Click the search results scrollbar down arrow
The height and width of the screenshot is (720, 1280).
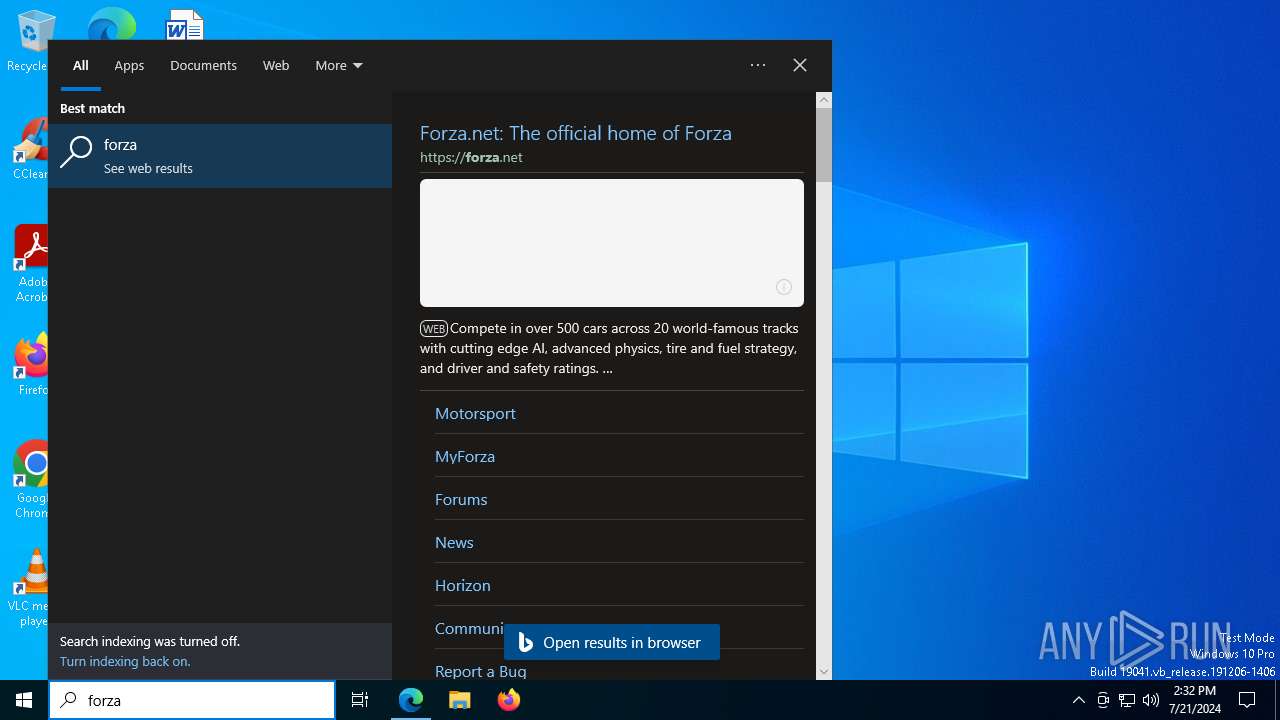pyautogui.click(x=824, y=672)
